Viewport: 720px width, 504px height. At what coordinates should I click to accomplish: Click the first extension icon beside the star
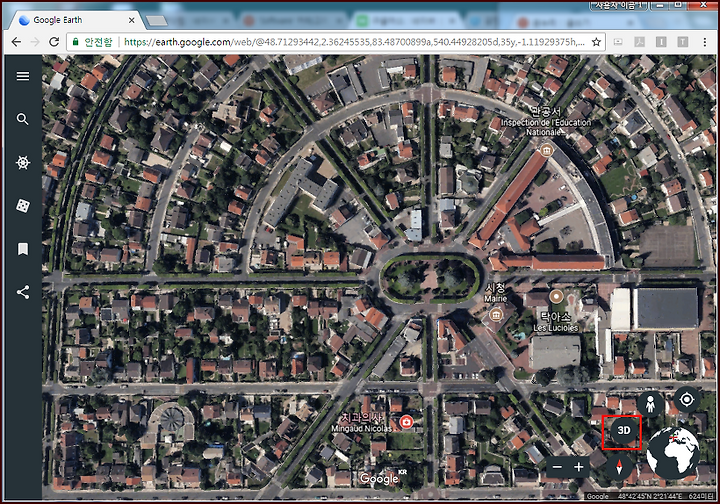(x=618, y=42)
